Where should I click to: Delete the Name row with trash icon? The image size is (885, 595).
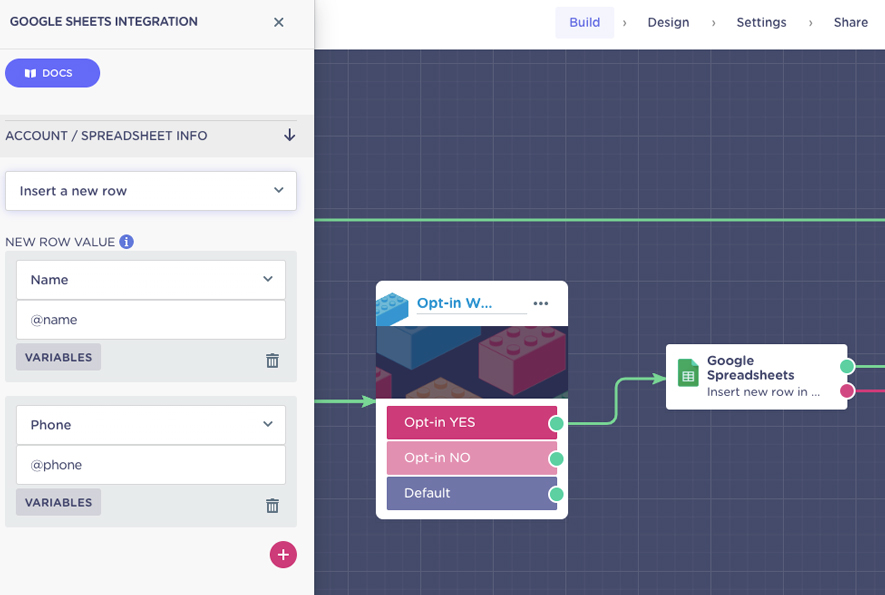click(273, 360)
